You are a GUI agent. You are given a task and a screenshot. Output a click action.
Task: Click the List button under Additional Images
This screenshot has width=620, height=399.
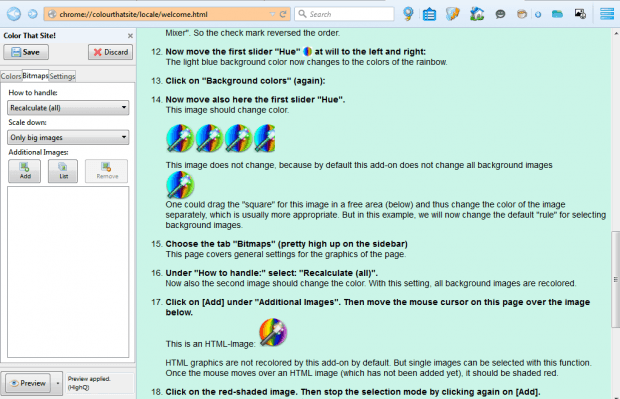coord(63,171)
